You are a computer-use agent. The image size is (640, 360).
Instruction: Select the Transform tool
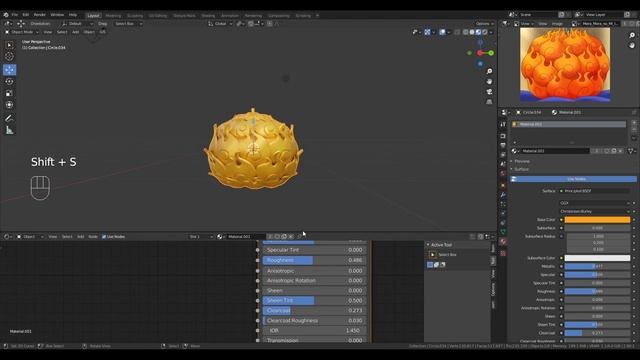(9, 105)
